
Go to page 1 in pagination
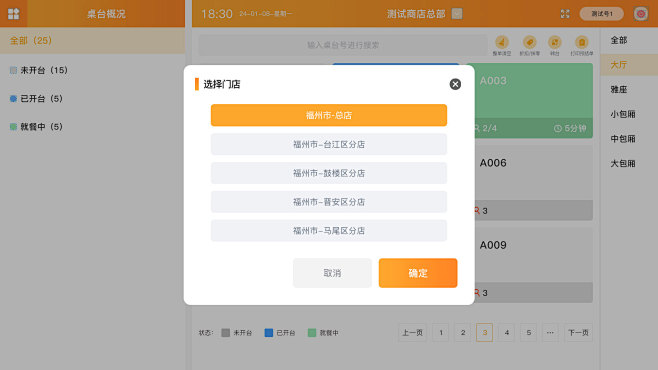(x=441, y=333)
